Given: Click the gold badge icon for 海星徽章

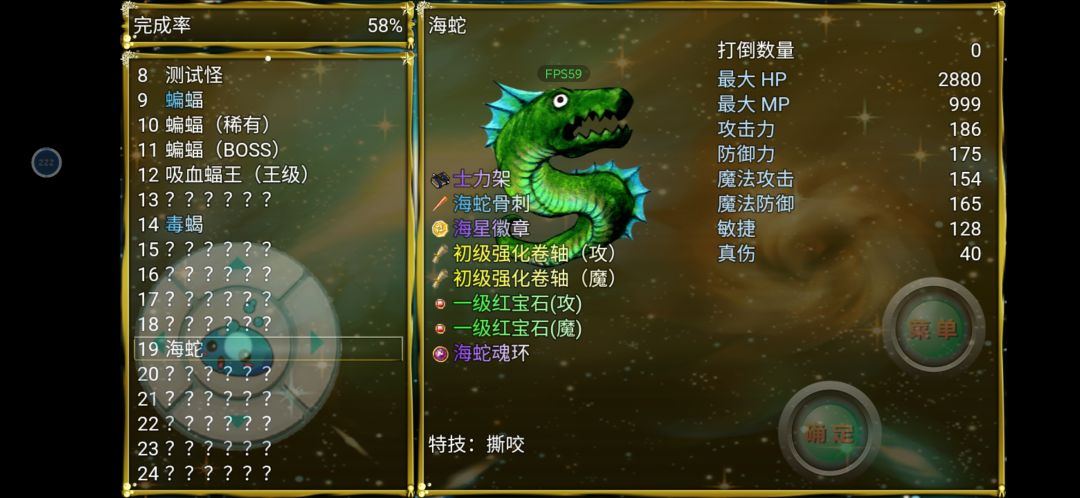Looking at the screenshot, I should [x=440, y=229].
